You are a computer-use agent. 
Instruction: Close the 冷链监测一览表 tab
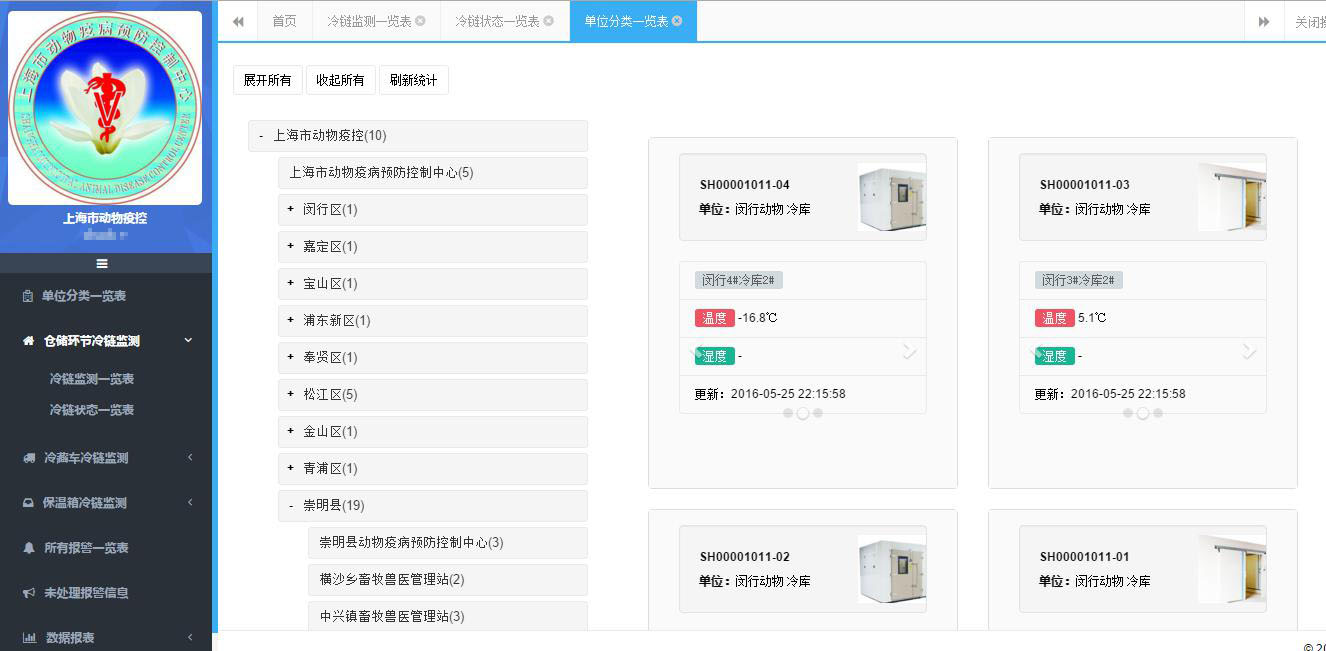(420, 21)
